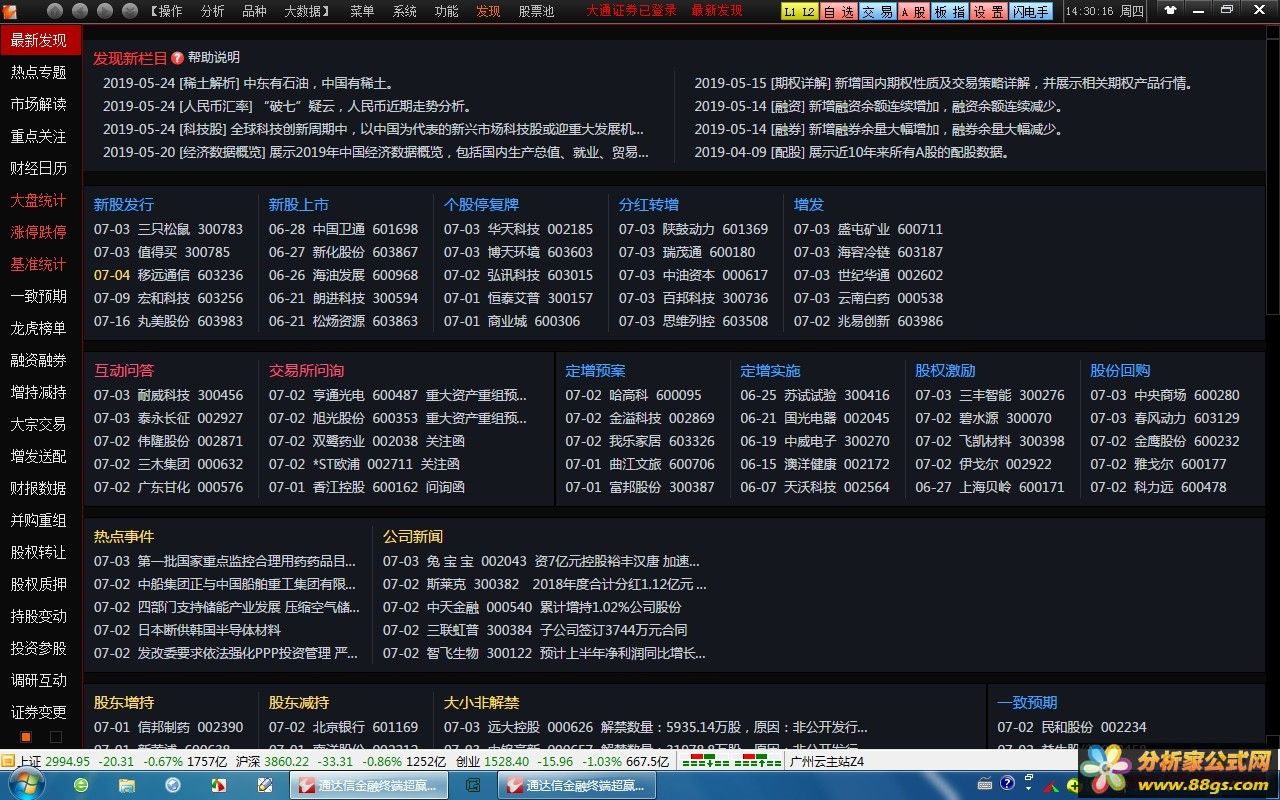Open the pencil notepad taskbar icon

265,785
